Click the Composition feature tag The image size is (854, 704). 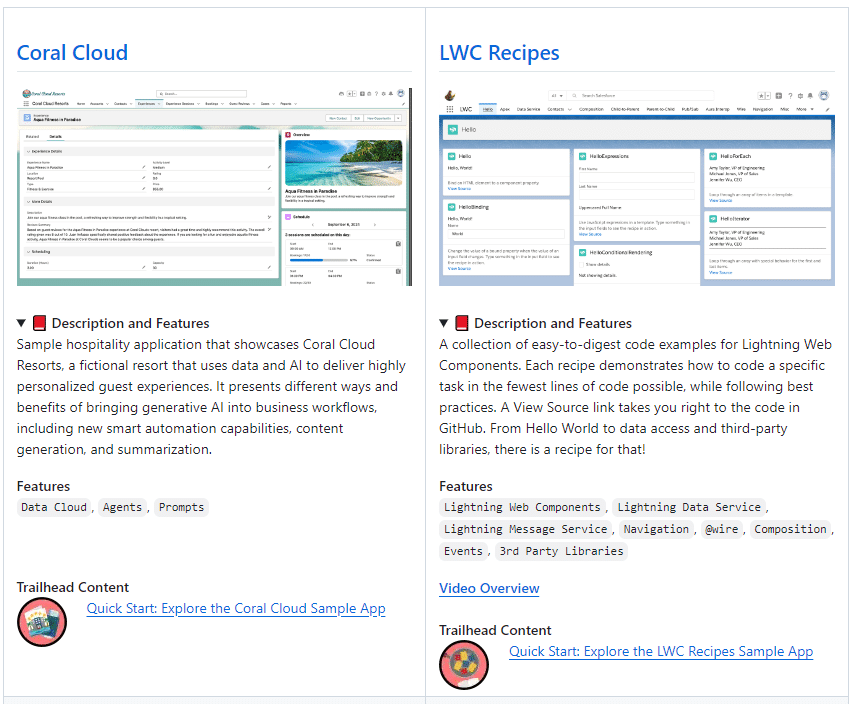tap(790, 529)
